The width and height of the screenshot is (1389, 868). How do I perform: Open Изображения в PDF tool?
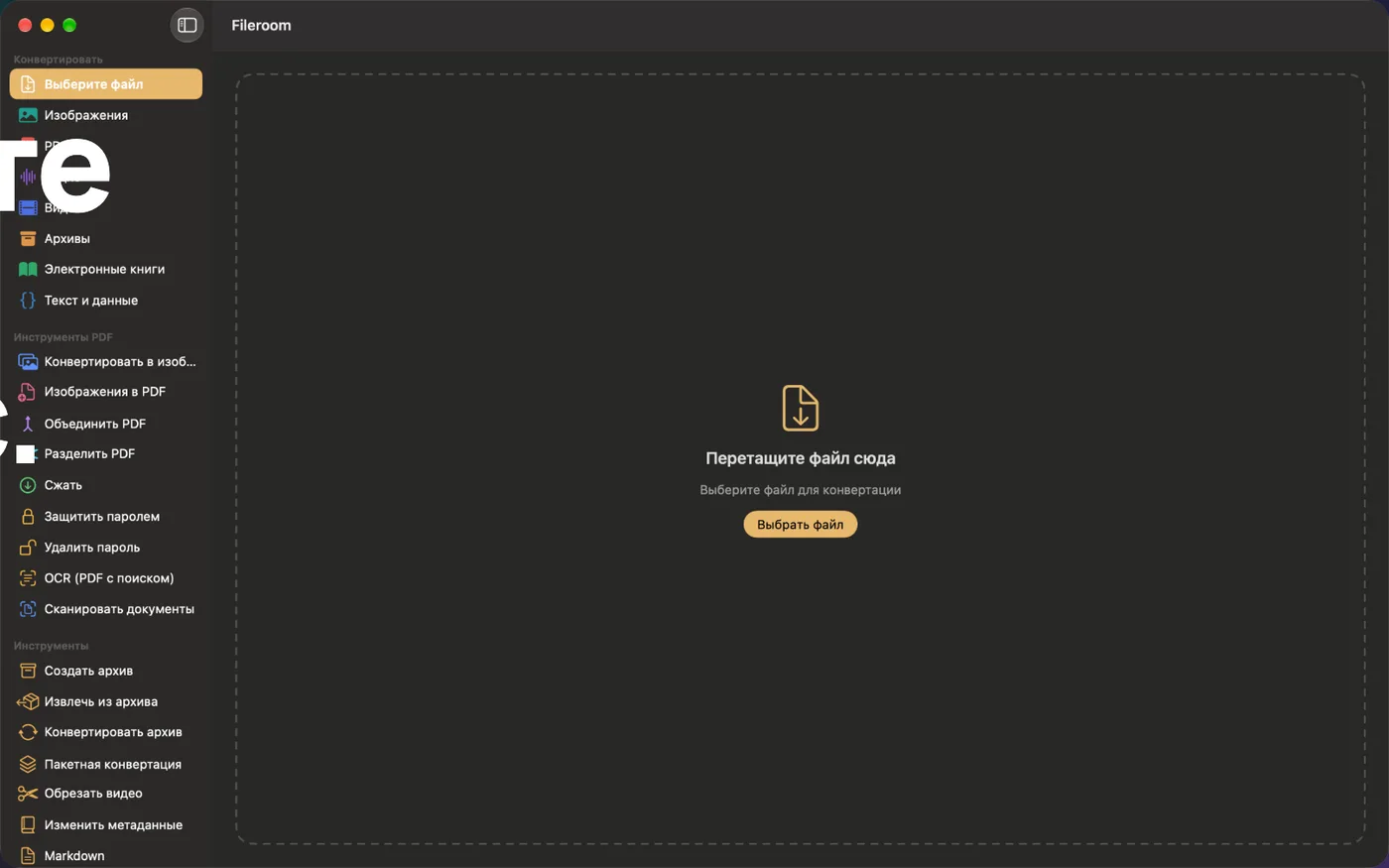[x=106, y=392]
